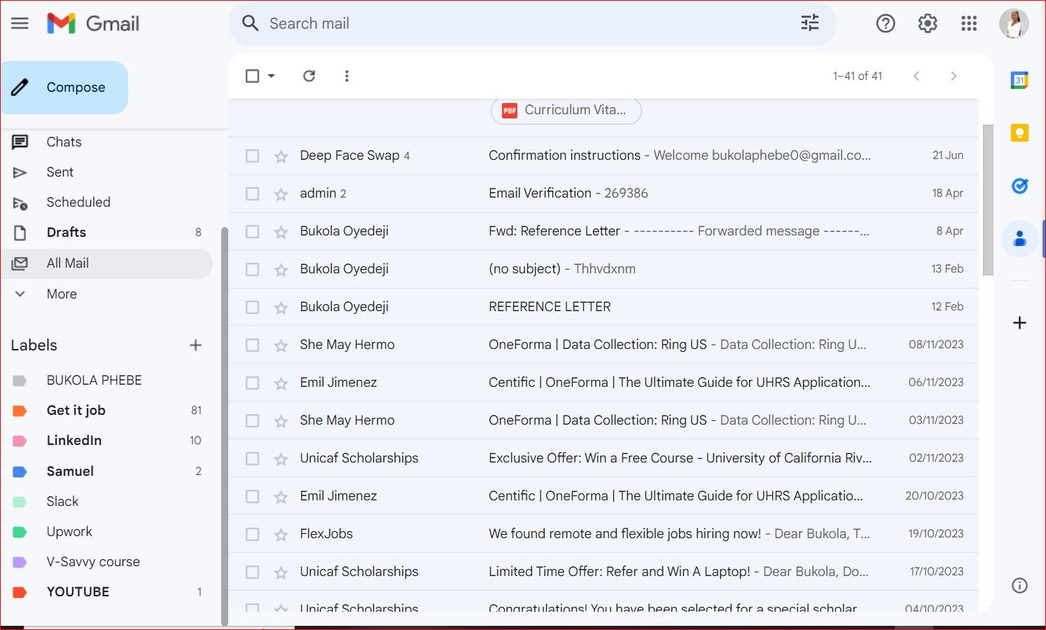Image resolution: width=1046 pixels, height=630 pixels.
Task: Open 'We found remote and flexible jobs' email
Action: point(604,534)
